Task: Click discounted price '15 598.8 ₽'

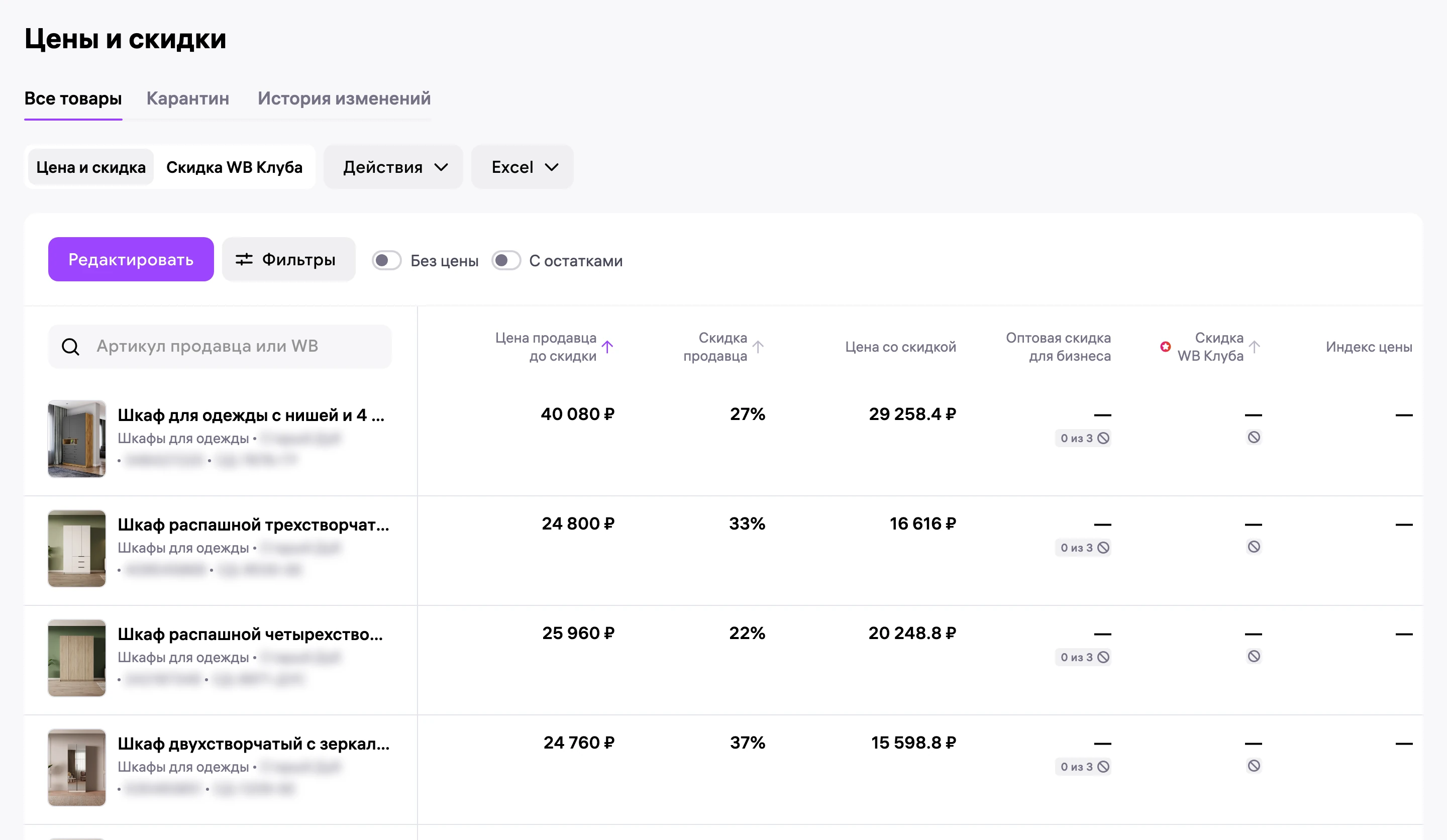Action: point(913,743)
